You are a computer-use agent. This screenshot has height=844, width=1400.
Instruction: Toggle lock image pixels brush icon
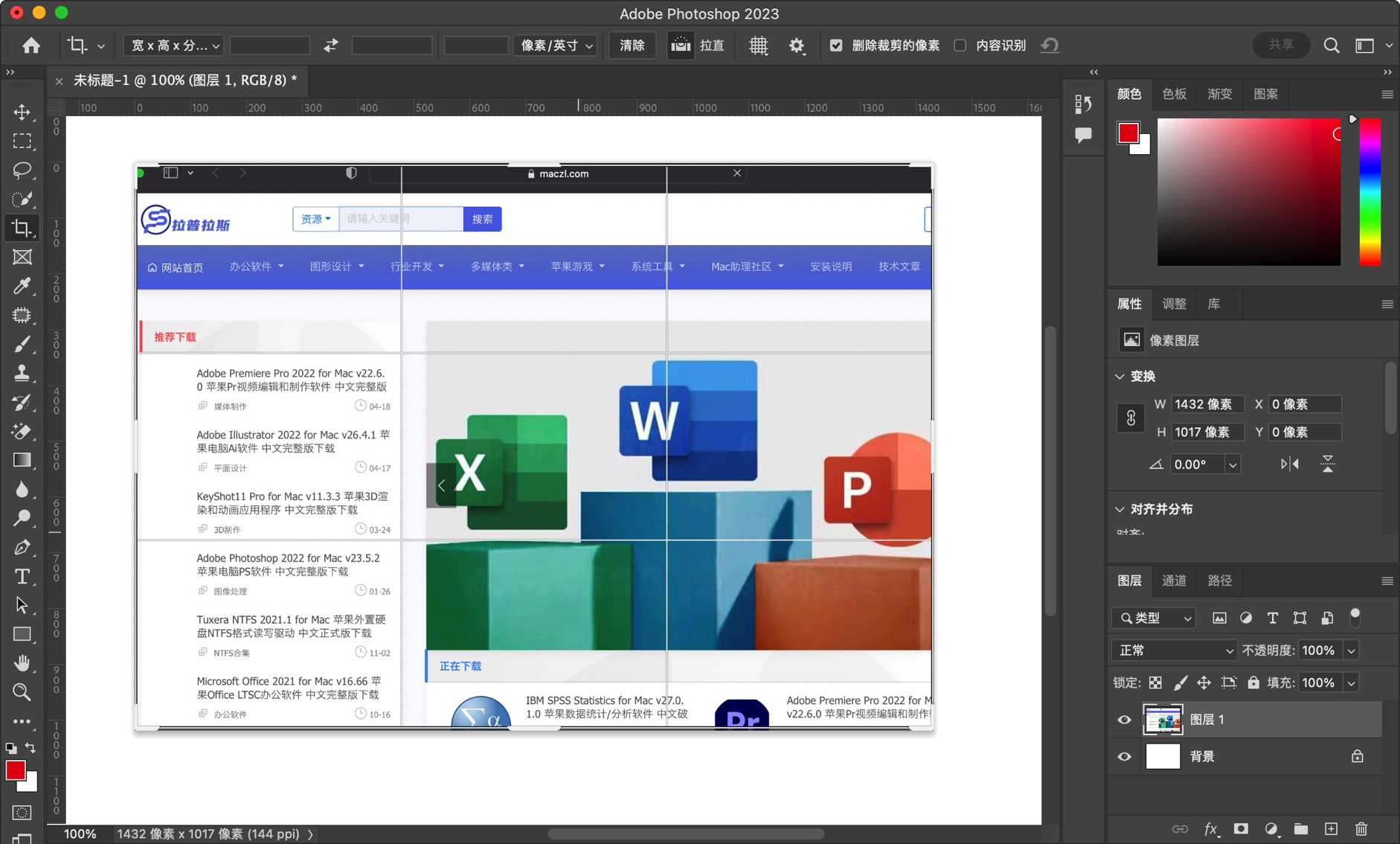pyautogui.click(x=1180, y=682)
